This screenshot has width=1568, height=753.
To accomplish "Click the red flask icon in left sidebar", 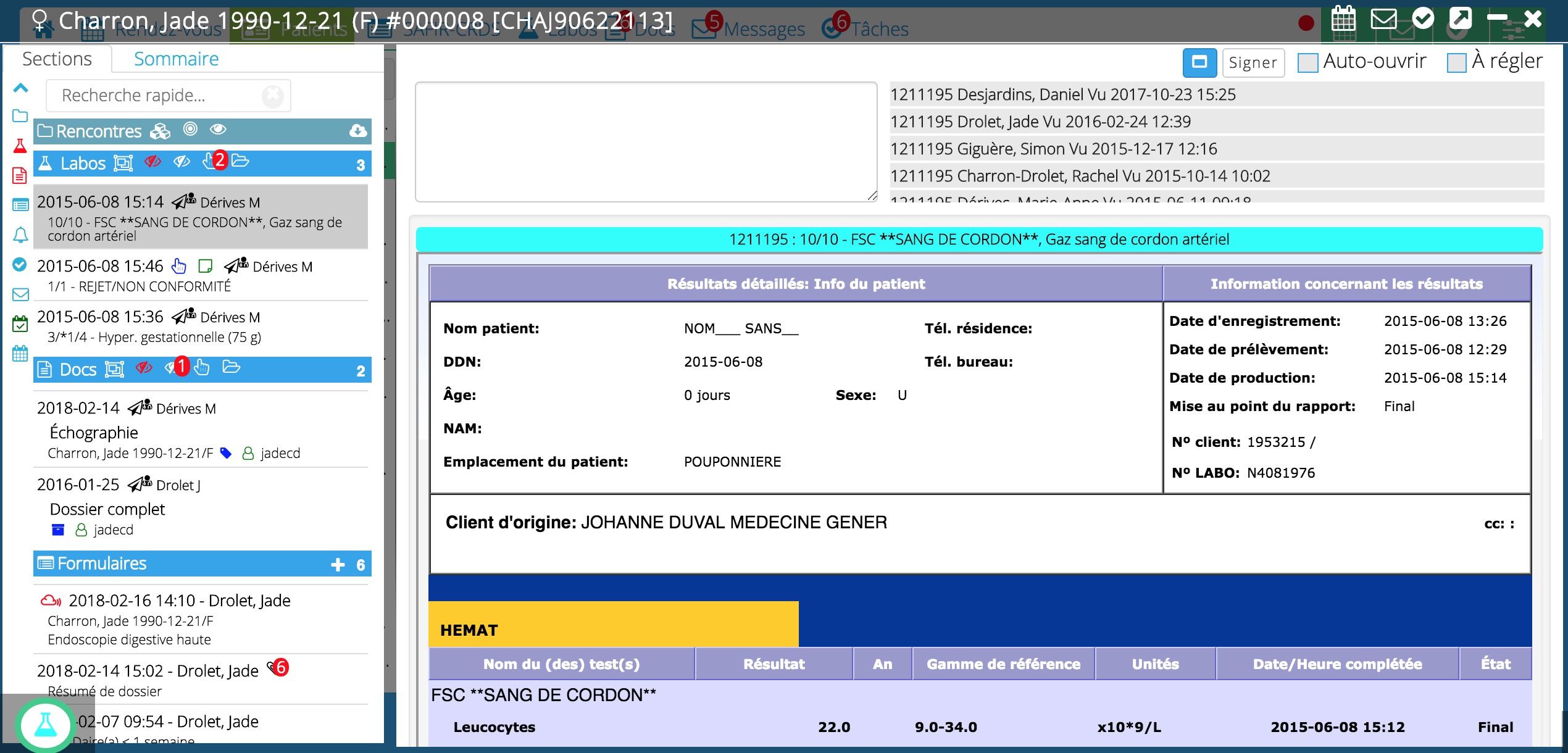I will pyautogui.click(x=20, y=146).
